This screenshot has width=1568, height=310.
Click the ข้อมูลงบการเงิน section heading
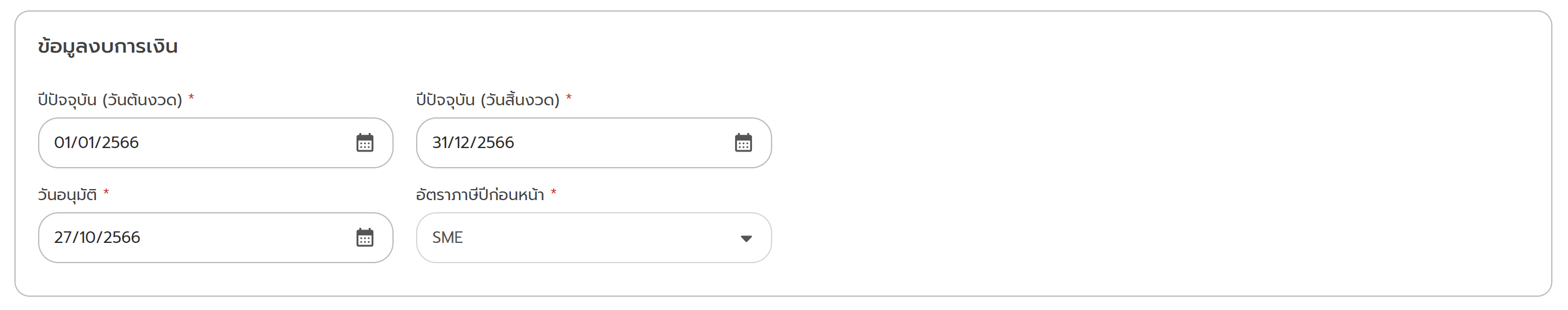tap(108, 46)
